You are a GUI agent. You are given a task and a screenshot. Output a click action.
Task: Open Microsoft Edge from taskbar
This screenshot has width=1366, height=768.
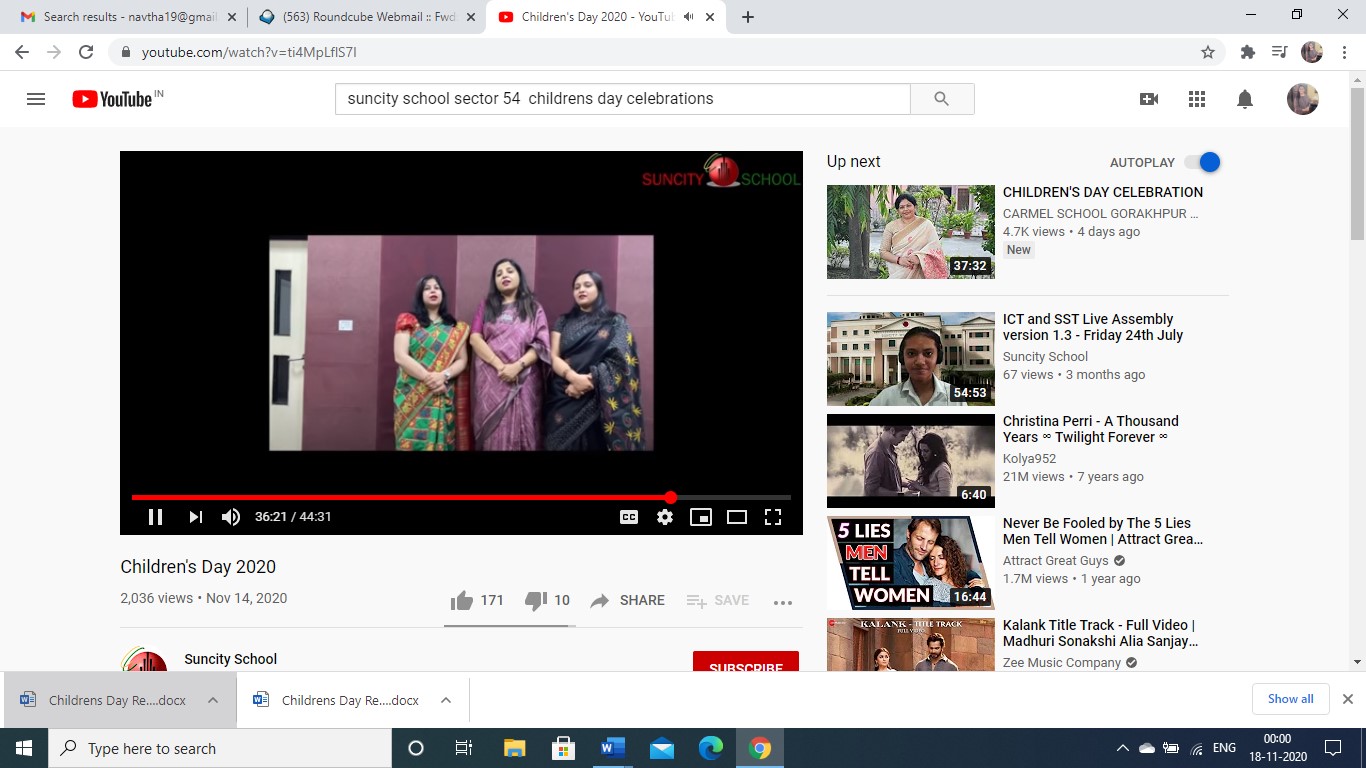(710, 748)
